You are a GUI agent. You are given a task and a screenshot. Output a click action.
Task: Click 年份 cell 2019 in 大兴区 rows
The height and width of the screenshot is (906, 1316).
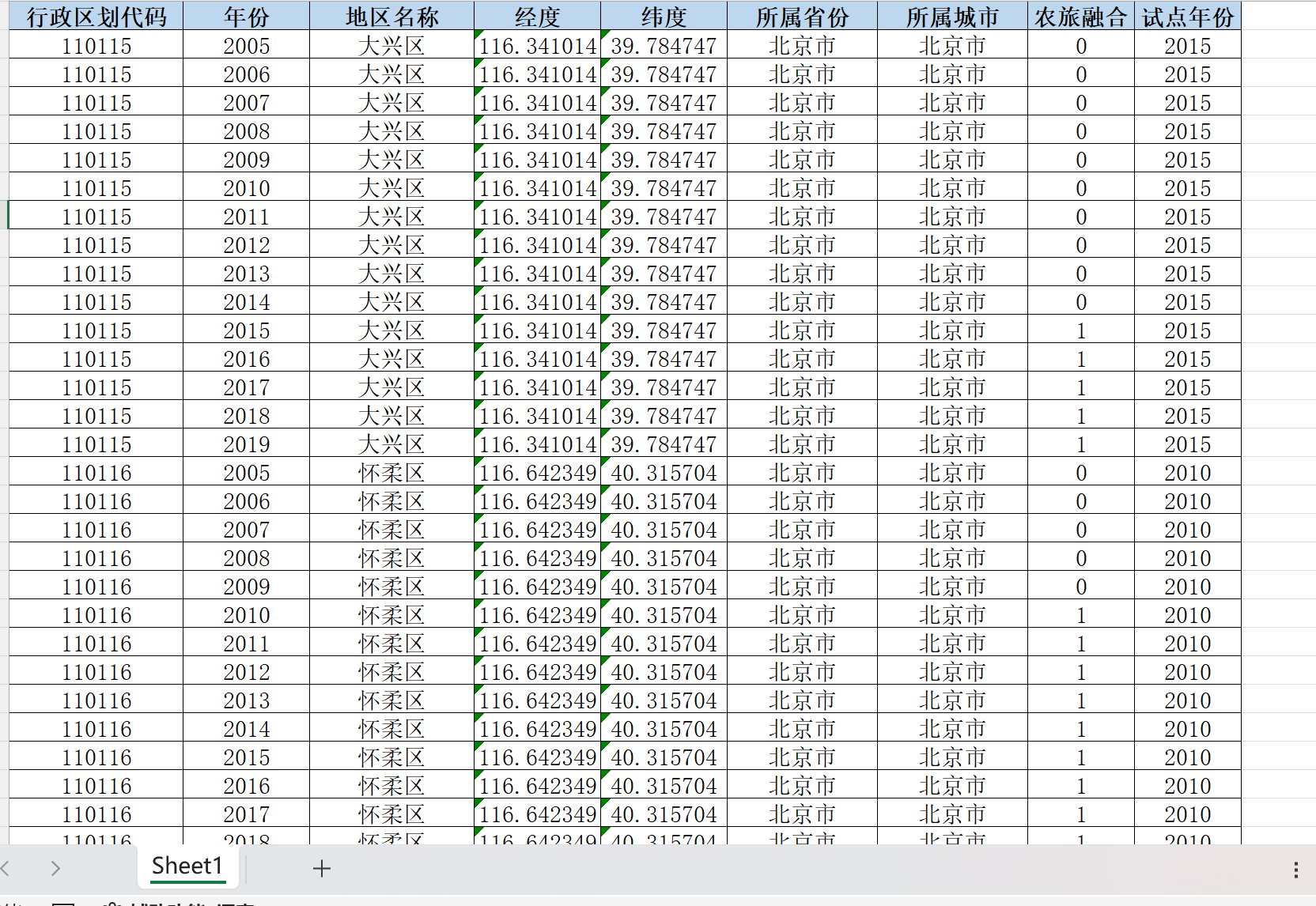click(247, 444)
